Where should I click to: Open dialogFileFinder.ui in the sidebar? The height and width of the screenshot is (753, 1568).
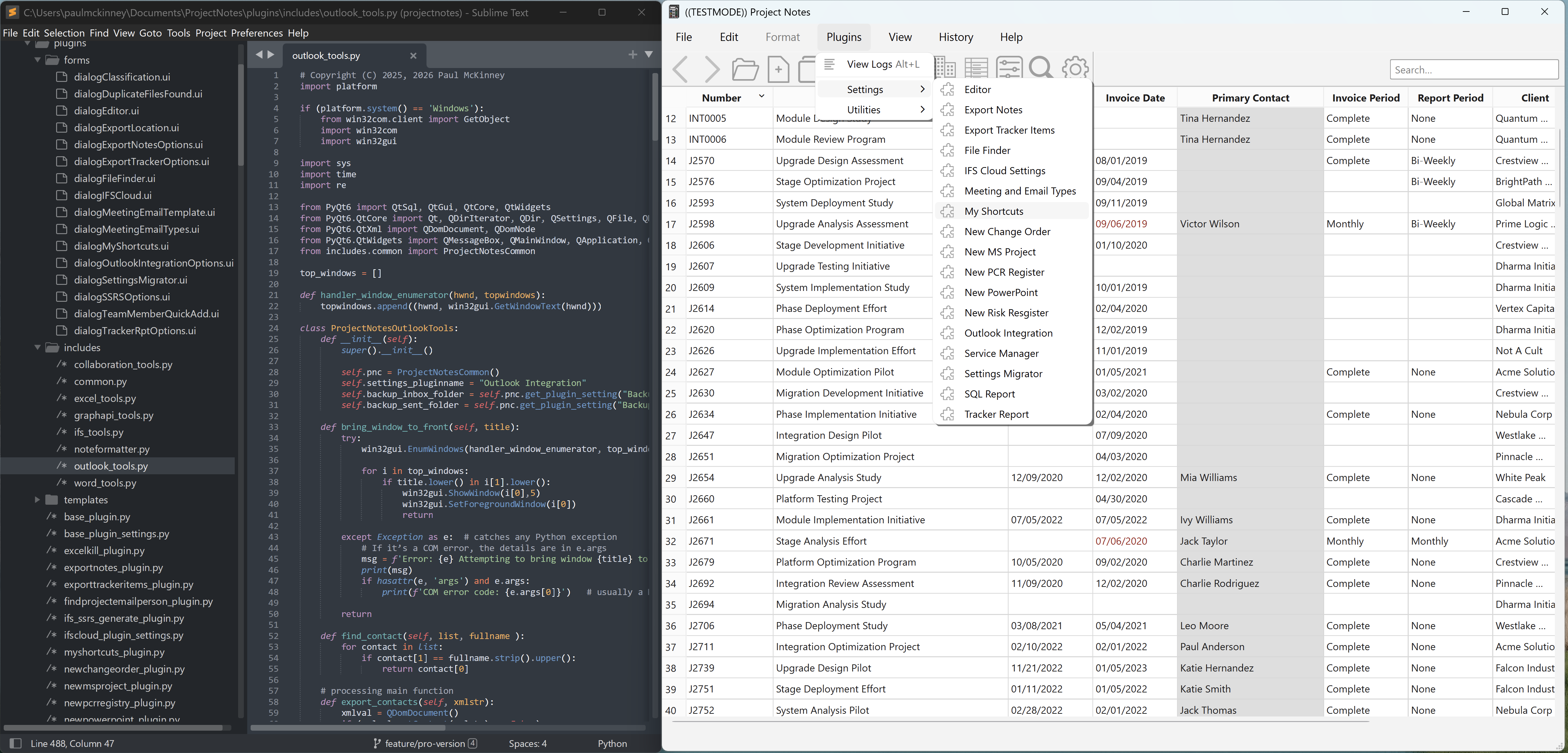click(x=114, y=178)
